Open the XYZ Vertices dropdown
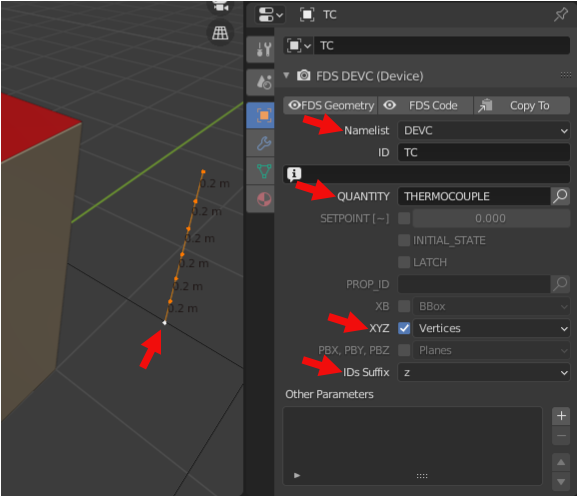This screenshot has width=577, height=496. tap(491, 328)
